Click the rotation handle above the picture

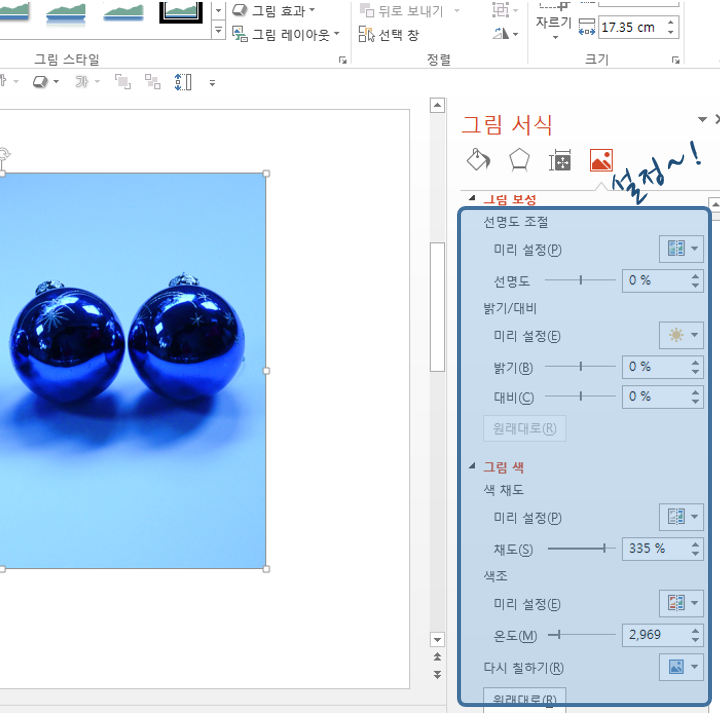(x=4, y=153)
